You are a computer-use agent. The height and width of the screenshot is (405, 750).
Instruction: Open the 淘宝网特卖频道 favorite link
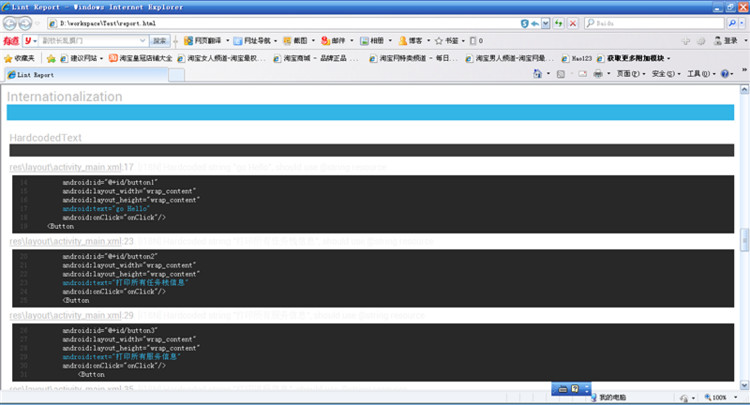point(413,58)
